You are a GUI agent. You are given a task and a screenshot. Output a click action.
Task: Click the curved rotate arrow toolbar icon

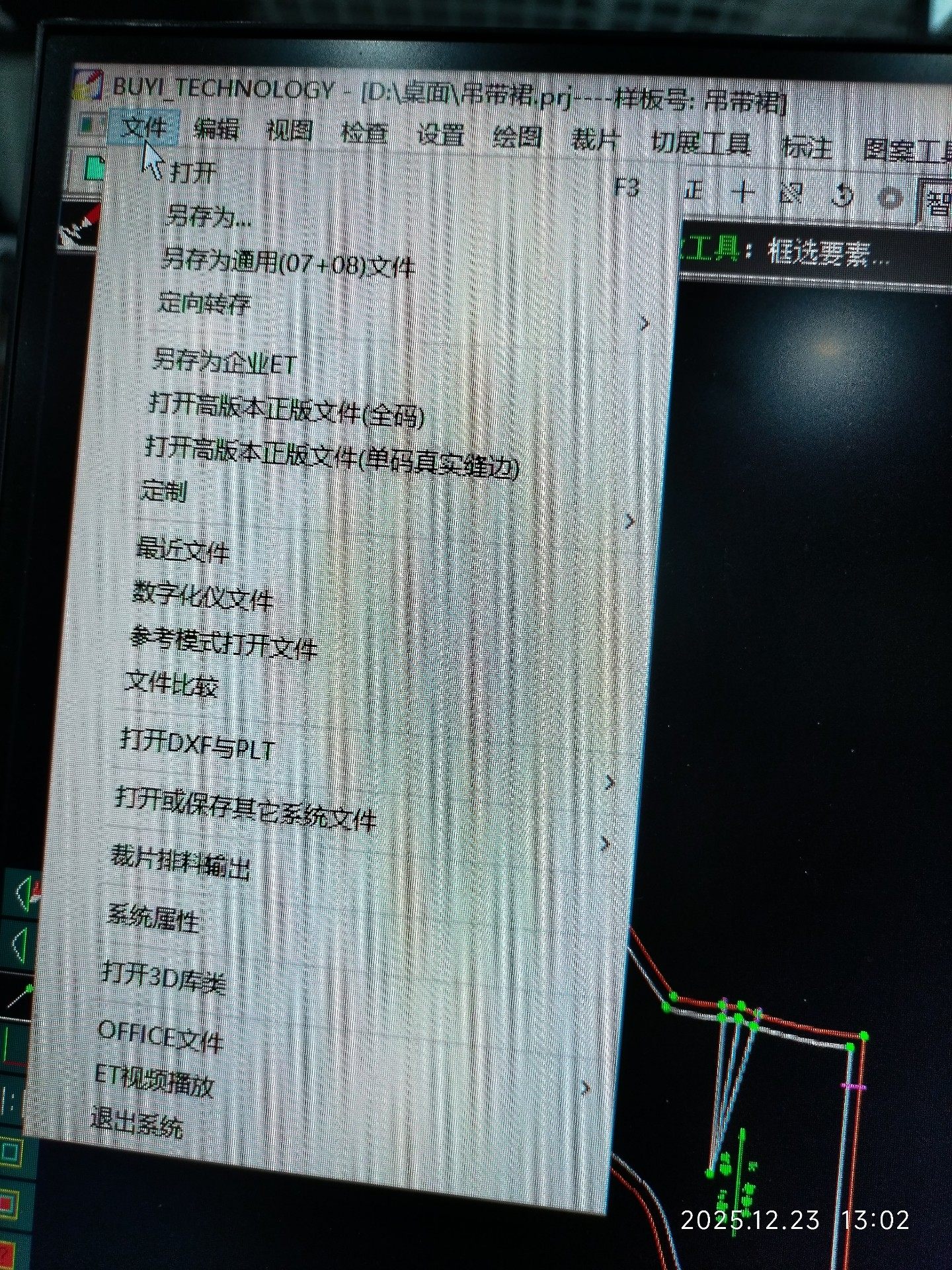coord(841,196)
